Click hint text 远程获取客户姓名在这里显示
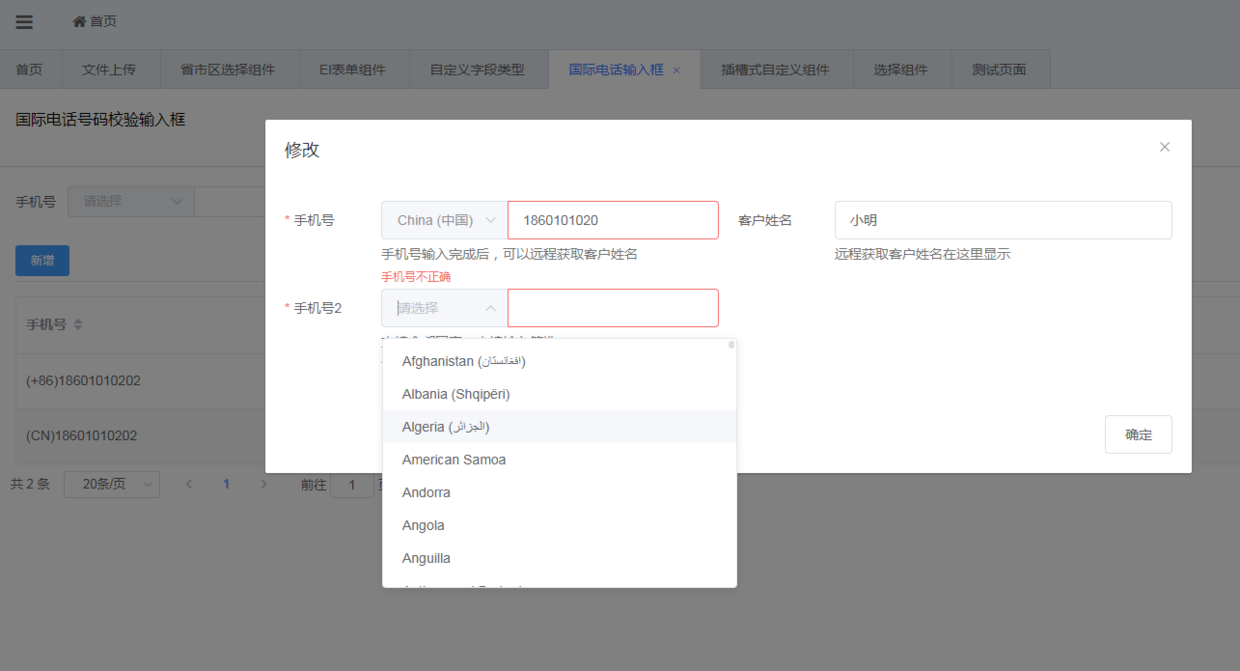The height and width of the screenshot is (671, 1240). [923, 254]
